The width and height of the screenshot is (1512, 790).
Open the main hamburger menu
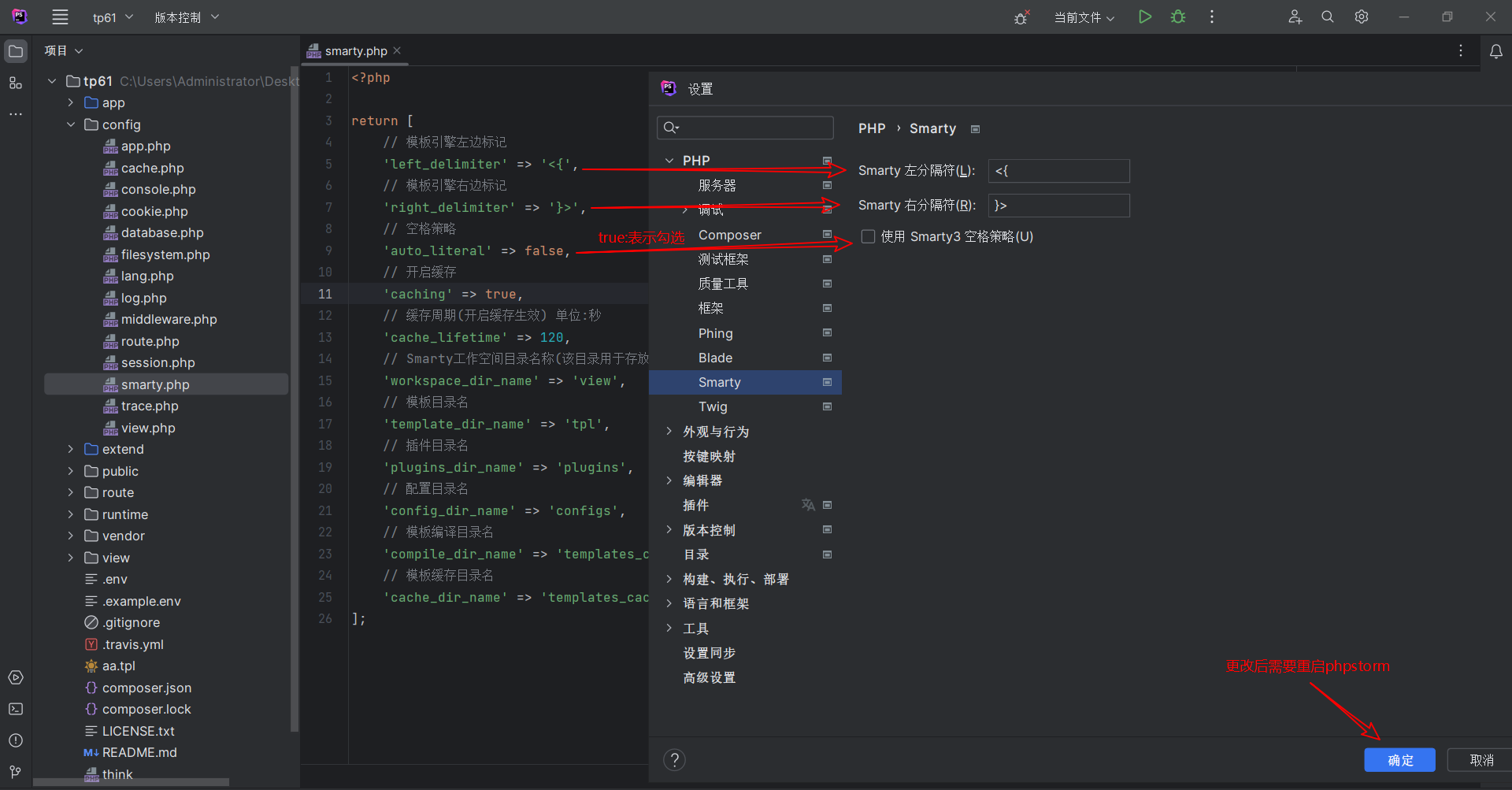(60, 17)
